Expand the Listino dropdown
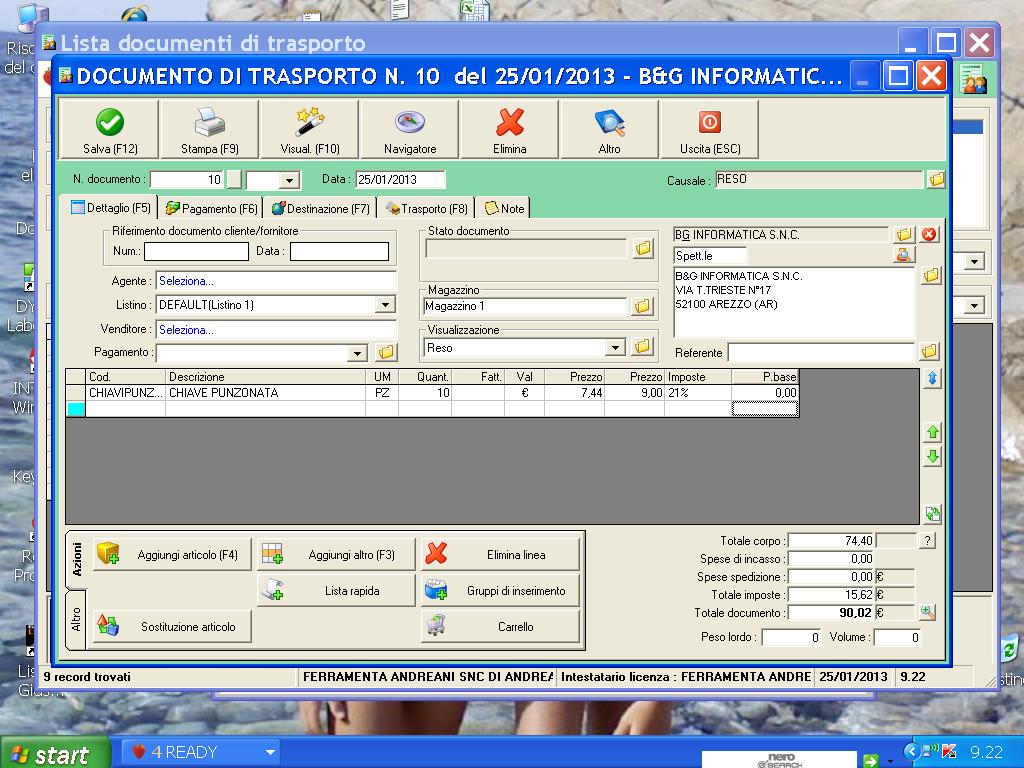This screenshot has width=1024, height=768. point(385,305)
